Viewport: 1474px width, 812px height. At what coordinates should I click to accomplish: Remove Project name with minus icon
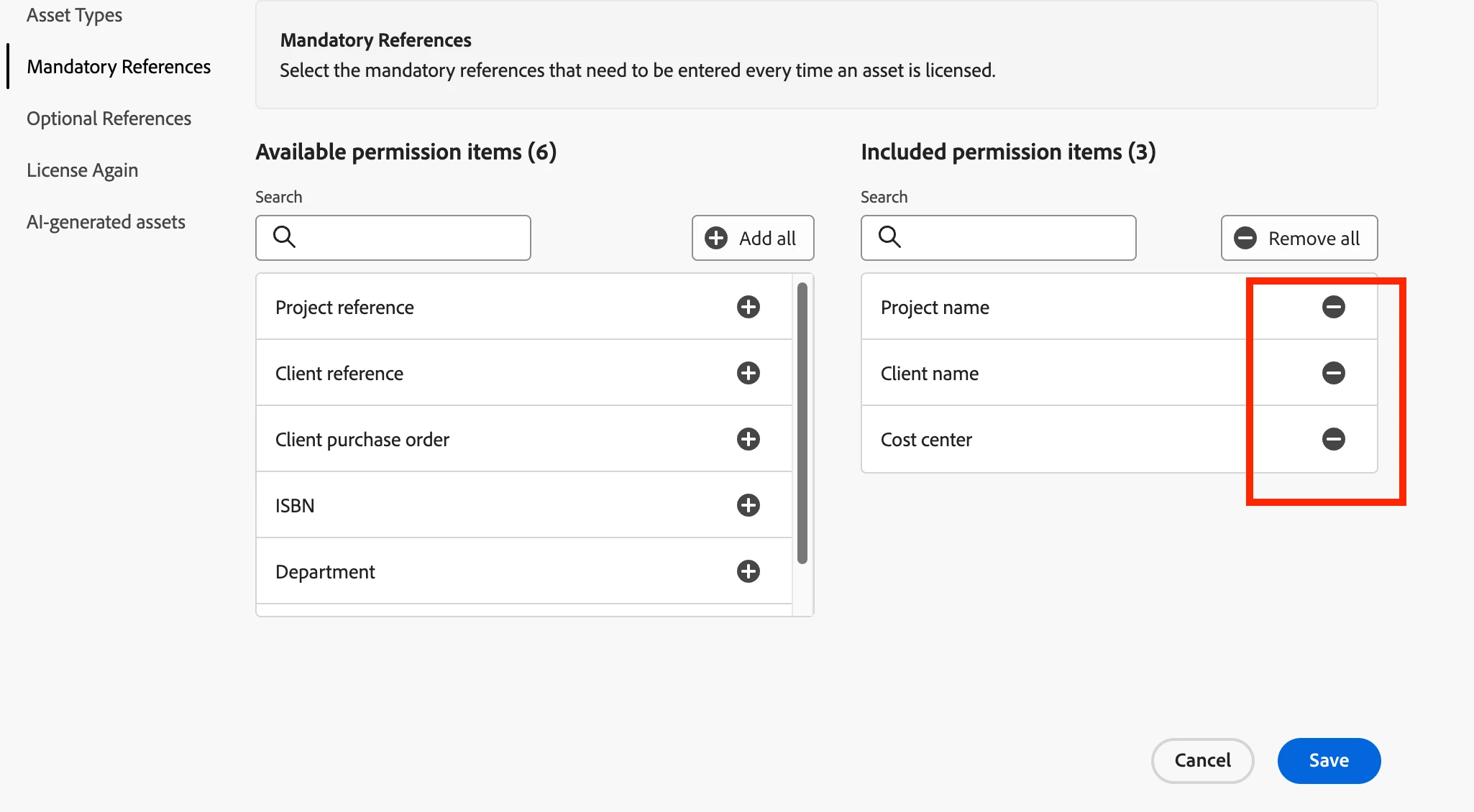pyautogui.click(x=1333, y=307)
